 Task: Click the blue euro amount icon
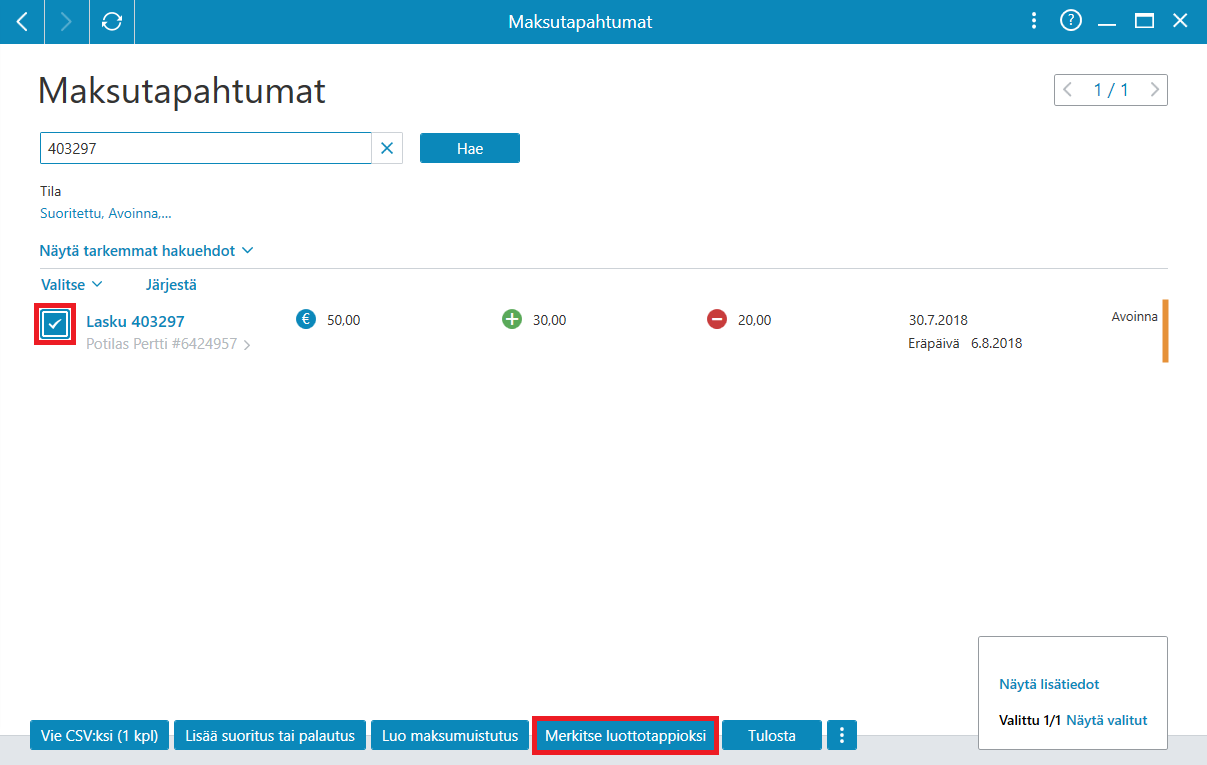pos(306,320)
